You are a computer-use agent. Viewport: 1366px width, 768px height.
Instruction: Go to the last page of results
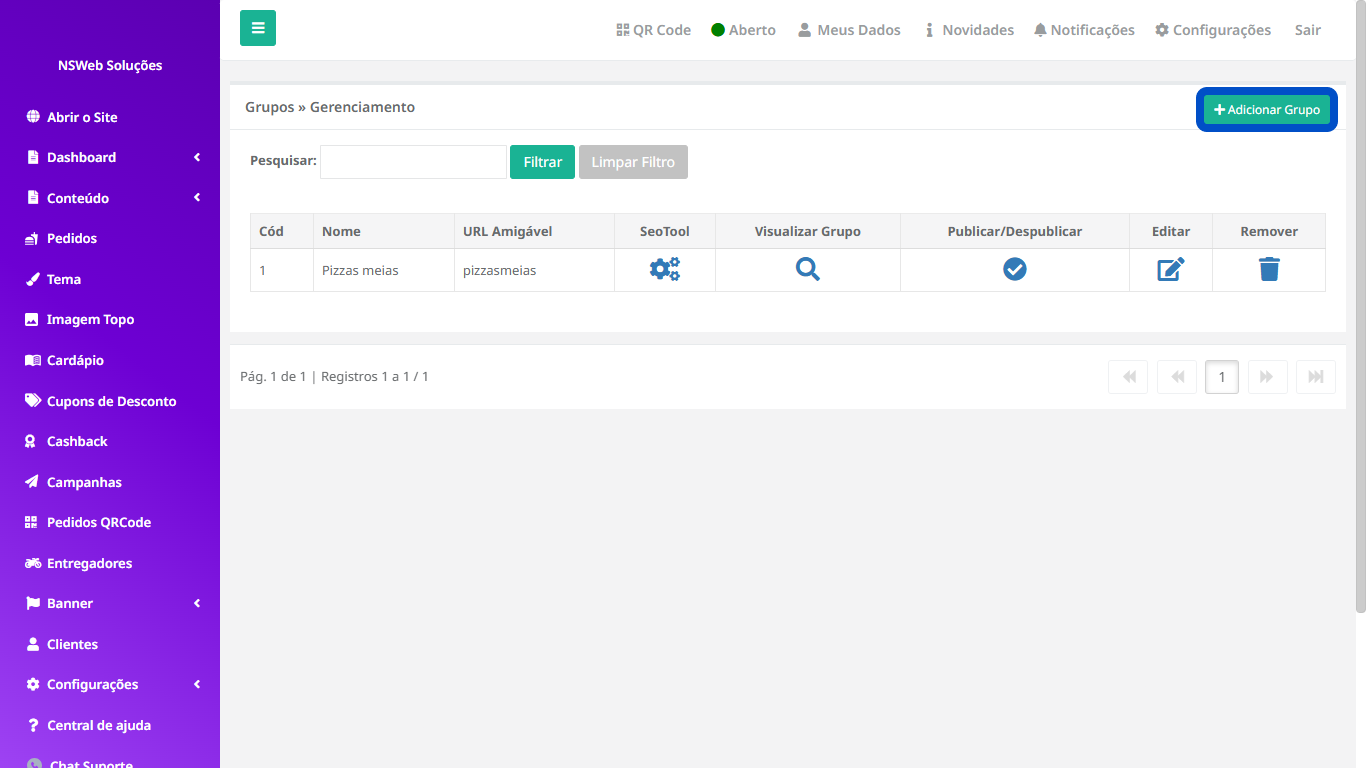[x=1316, y=377]
